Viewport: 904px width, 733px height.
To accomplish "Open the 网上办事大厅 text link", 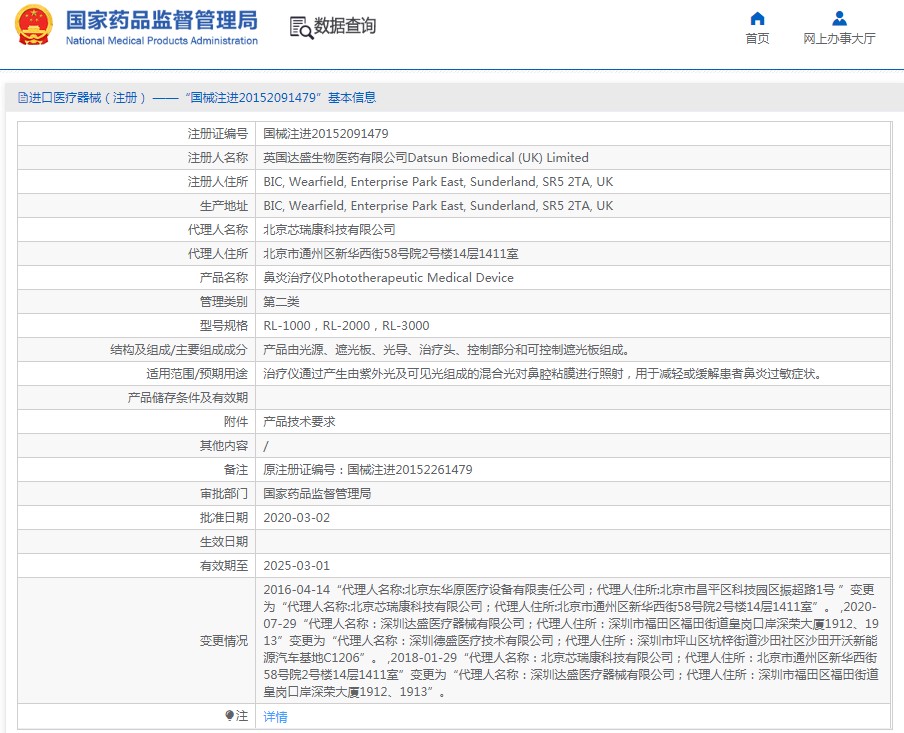I will point(839,39).
